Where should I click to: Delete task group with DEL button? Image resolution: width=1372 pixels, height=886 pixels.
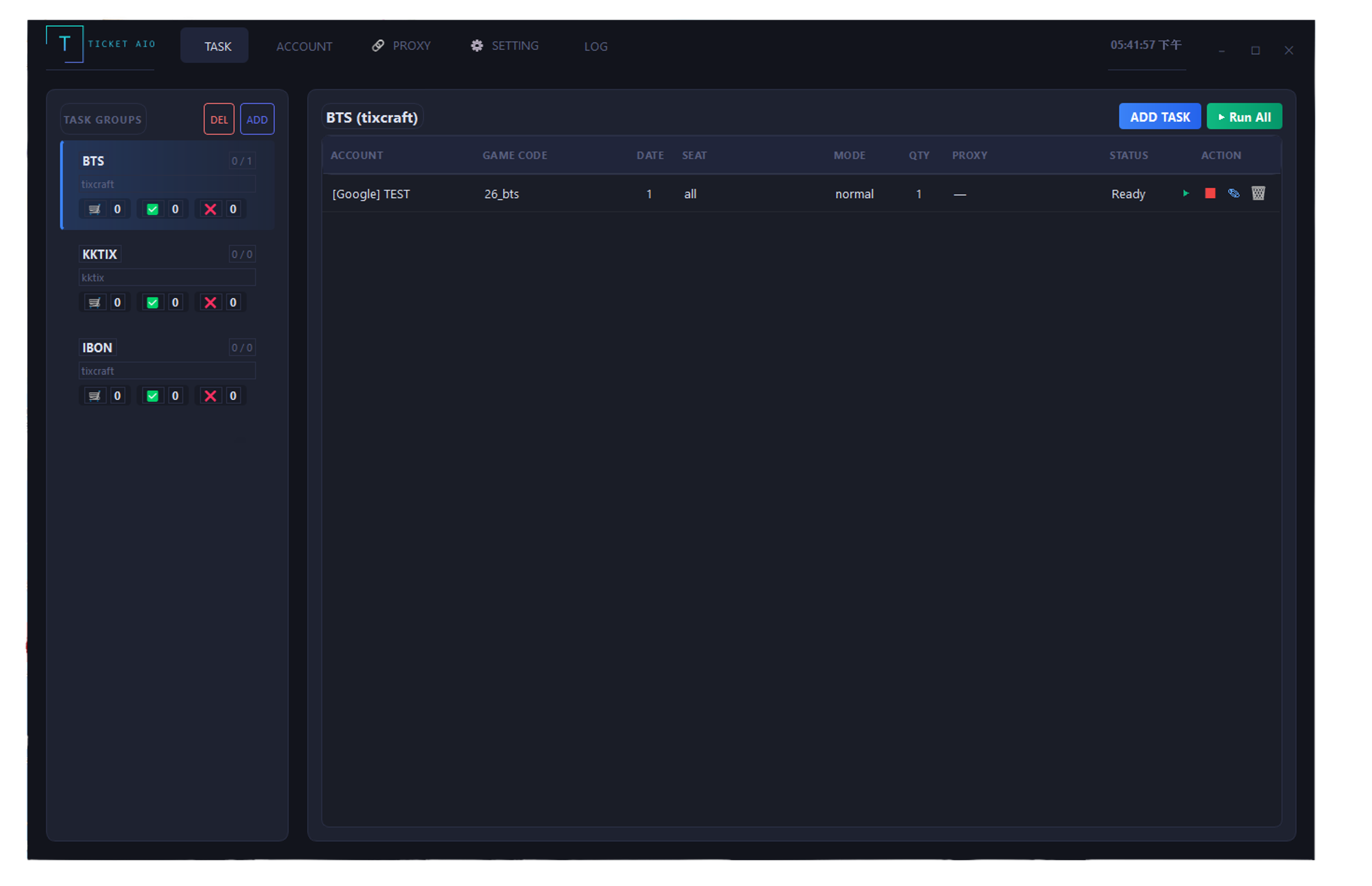tap(219, 119)
